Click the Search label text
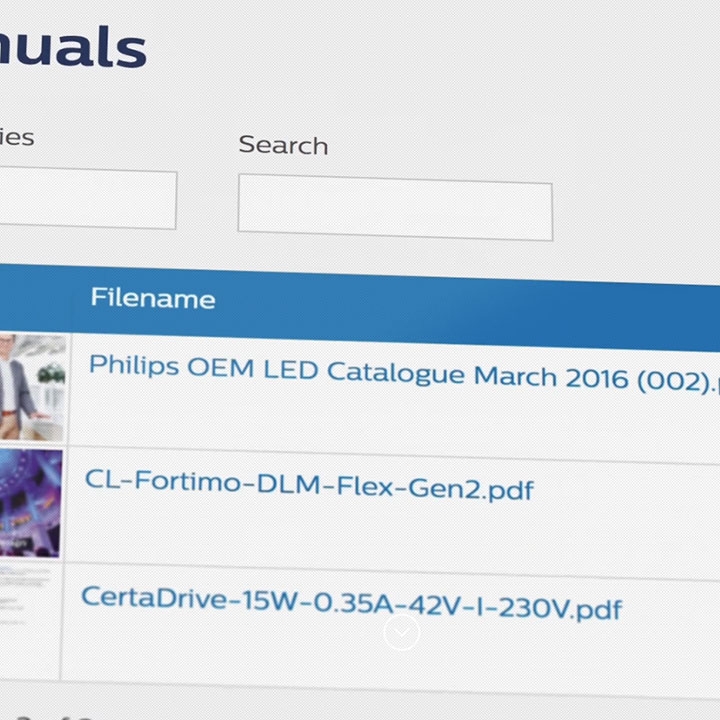This screenshot has width=720, height=720. click(x=283, y=145)
